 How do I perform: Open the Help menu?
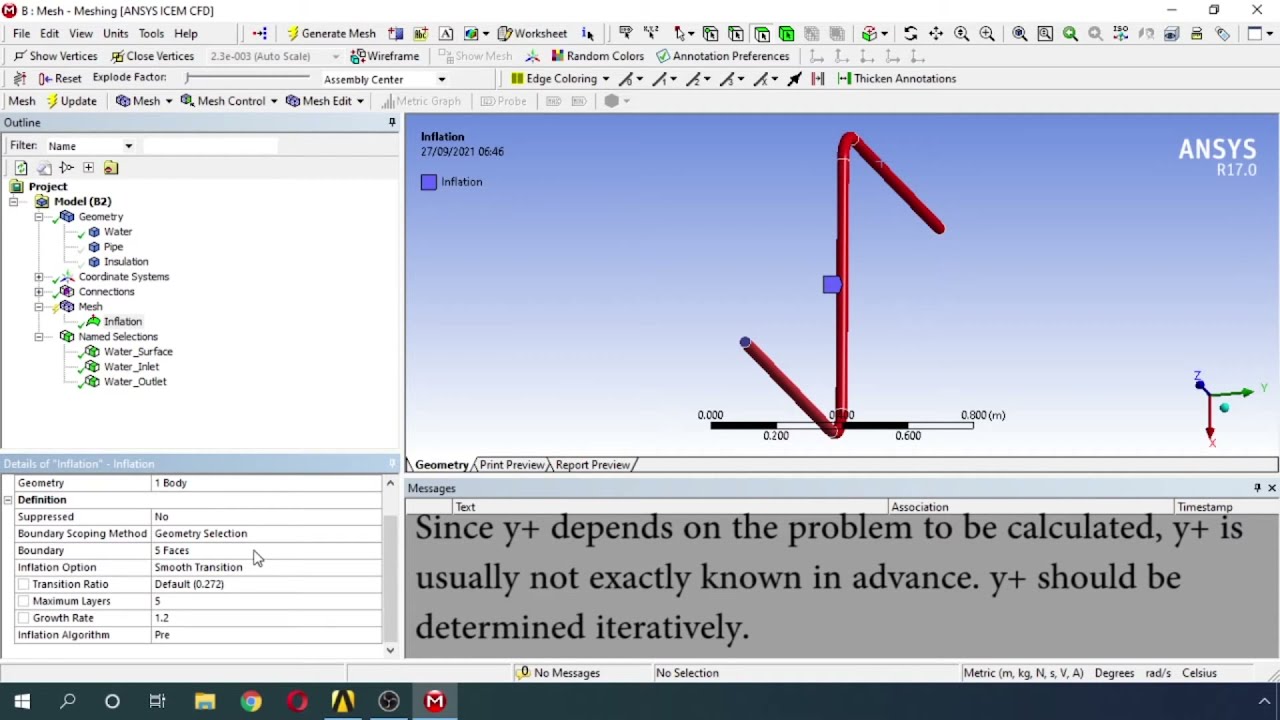pyautogui.click(x=185, y=33)
